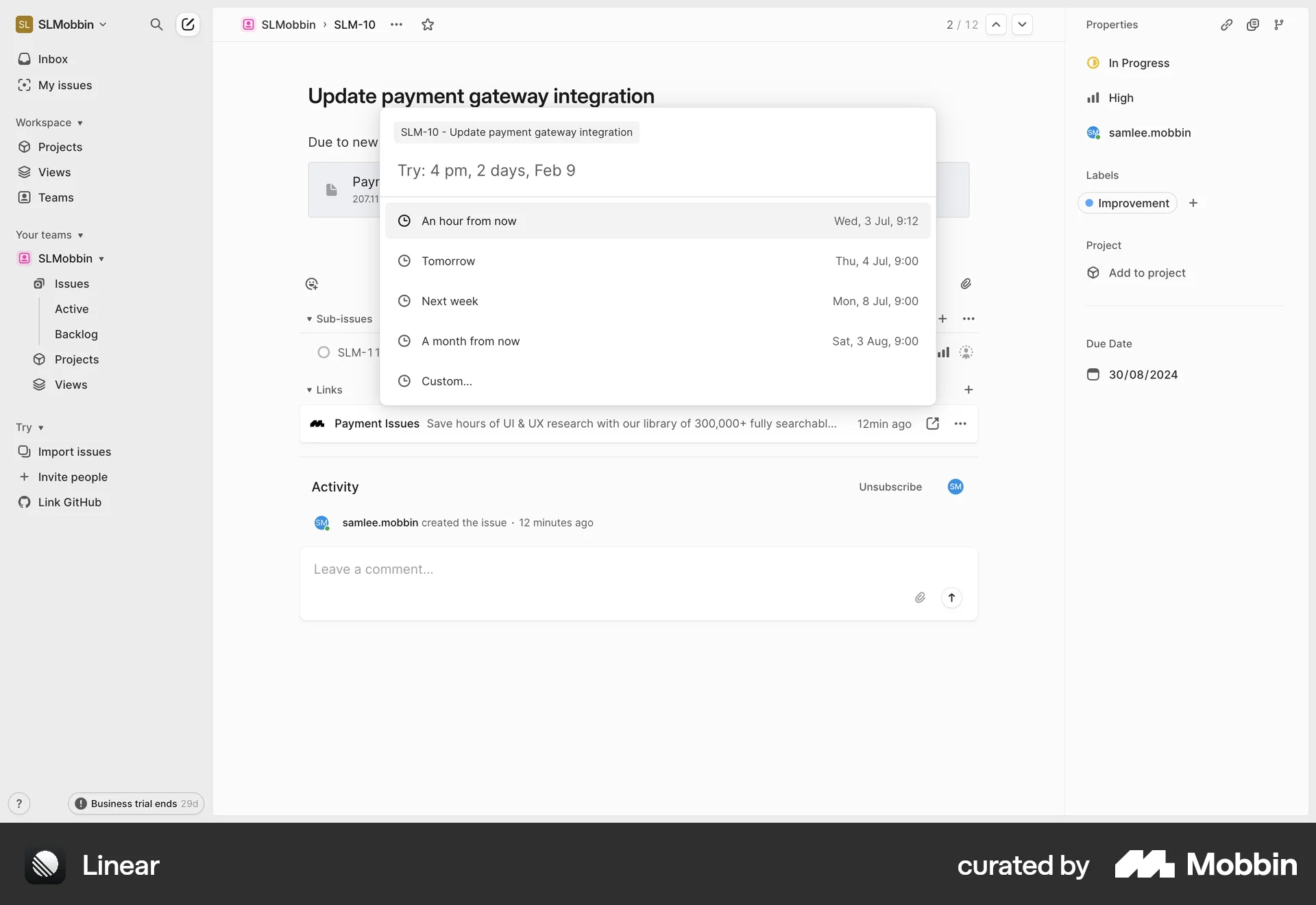This screenshot has width=1316, height=905.
Task: Click the Improvement label color dot
Action: point(1089,203)
